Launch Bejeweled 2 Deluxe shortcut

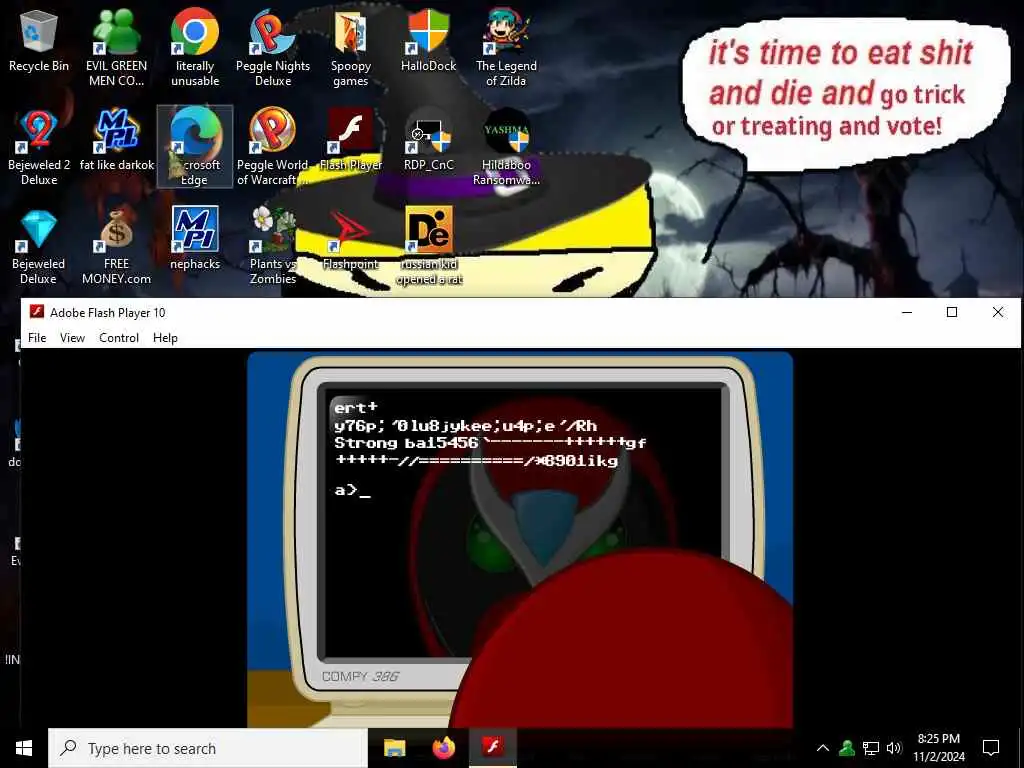[39, 147]
